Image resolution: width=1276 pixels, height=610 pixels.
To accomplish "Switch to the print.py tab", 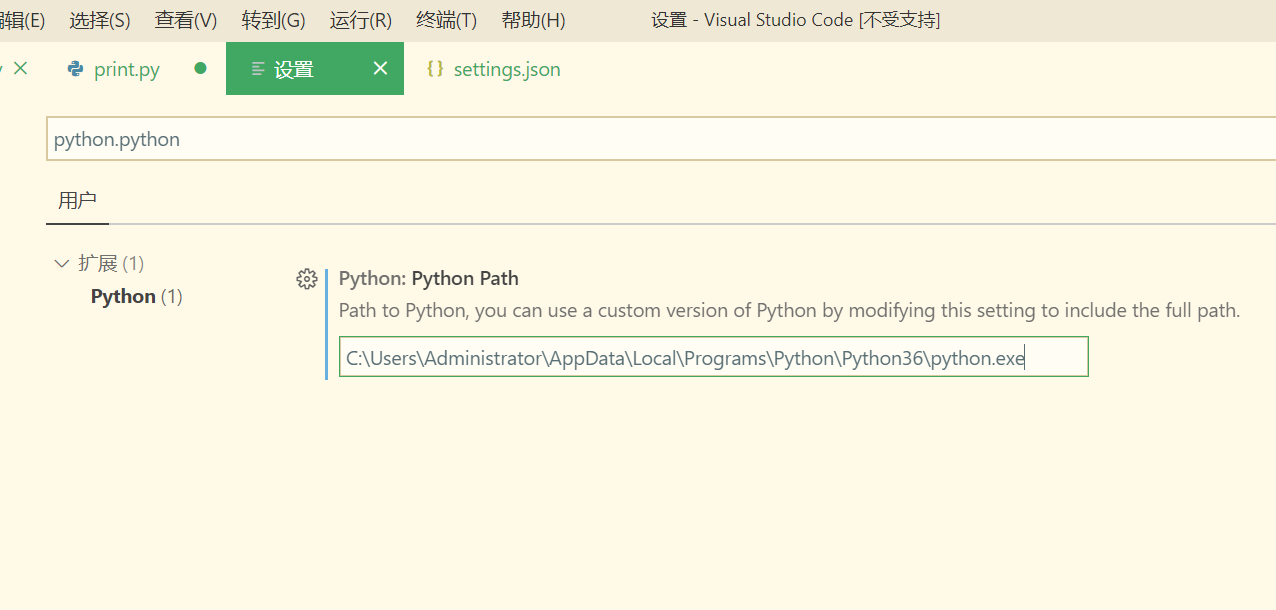I will 125,68.
